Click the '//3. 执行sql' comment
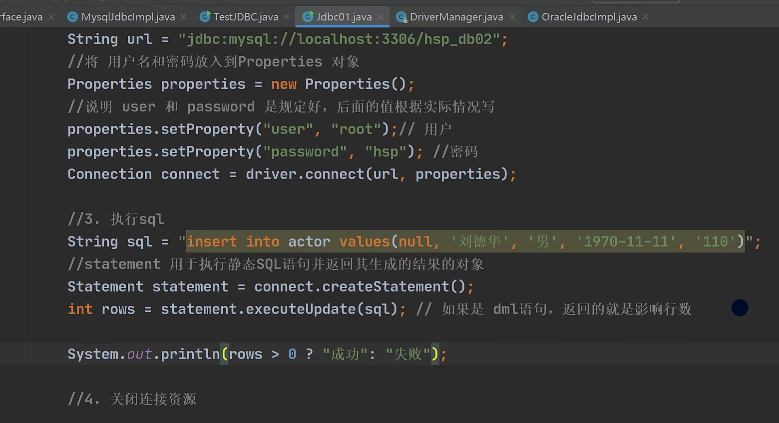Image resolution: width=779 pixels, height=423 pixels. point(116,219)
